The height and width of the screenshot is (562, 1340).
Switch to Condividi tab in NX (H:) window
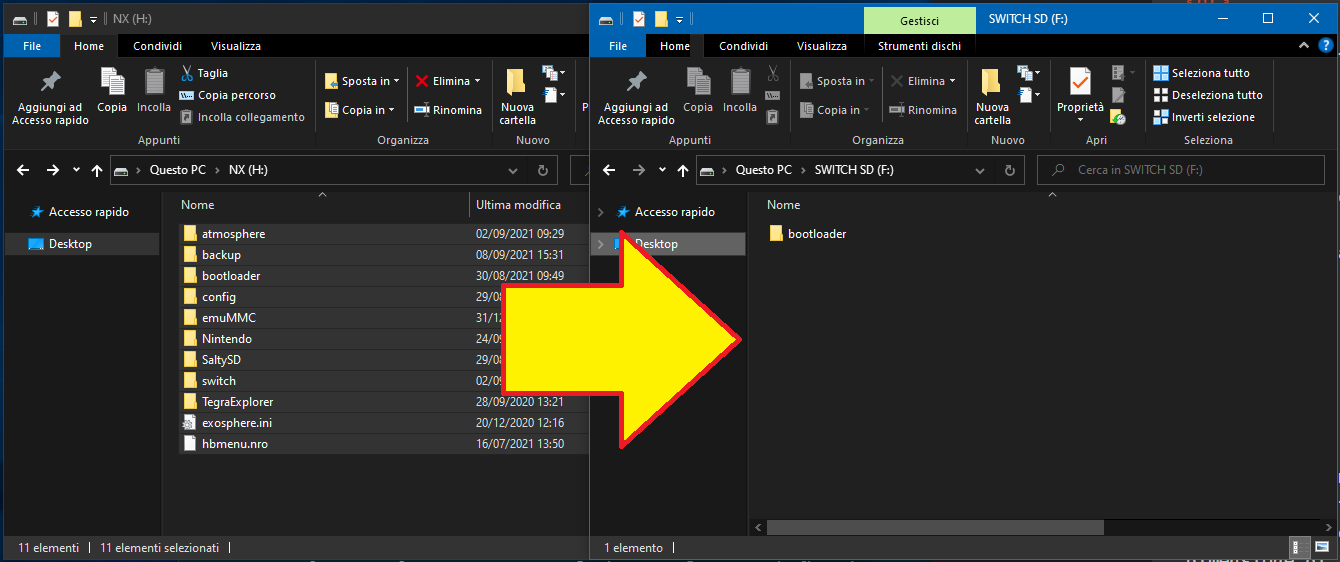pyautogui.click(x=157, y=46)
